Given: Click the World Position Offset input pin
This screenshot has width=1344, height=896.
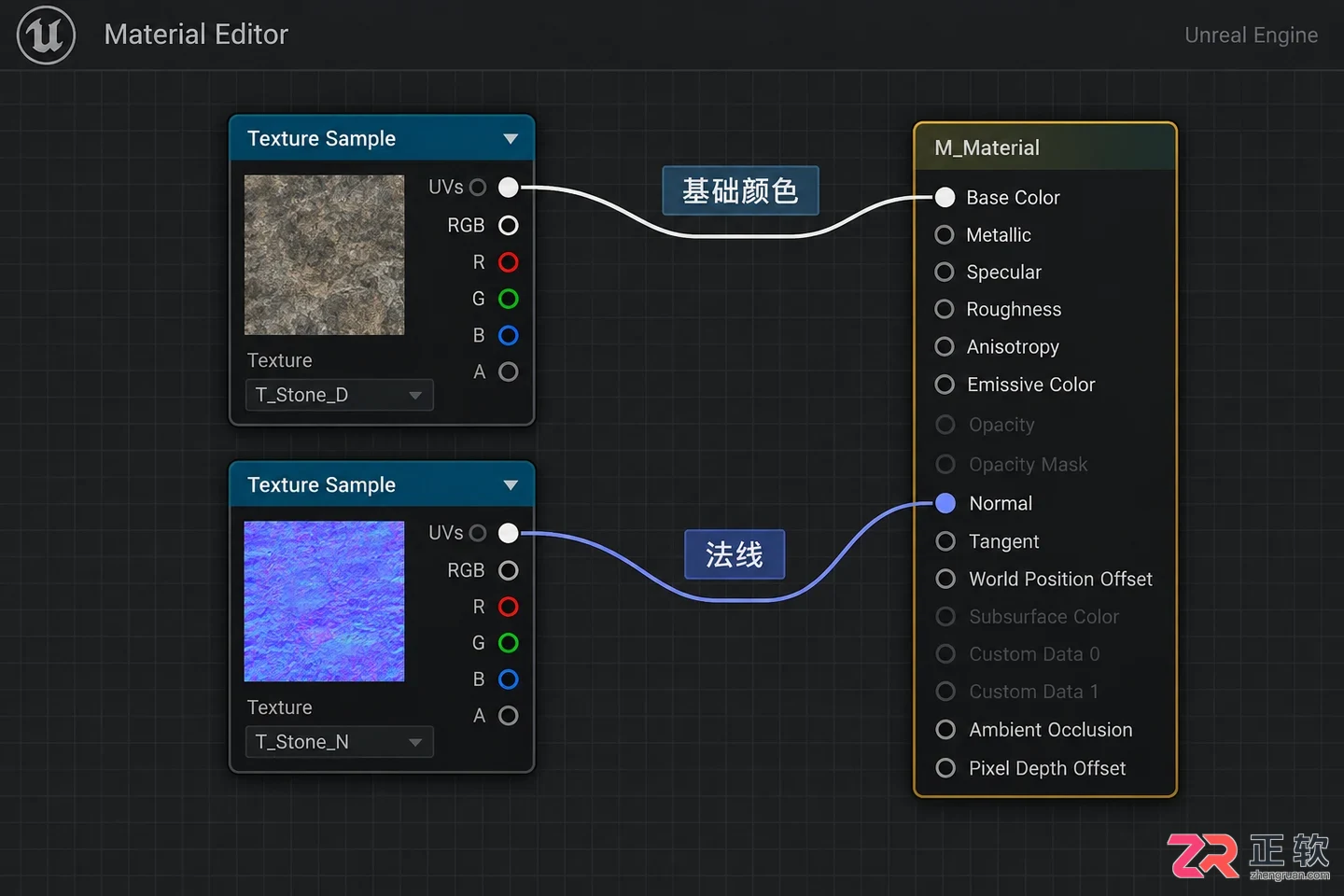Looking at the screenshot, I should (945, 579).
